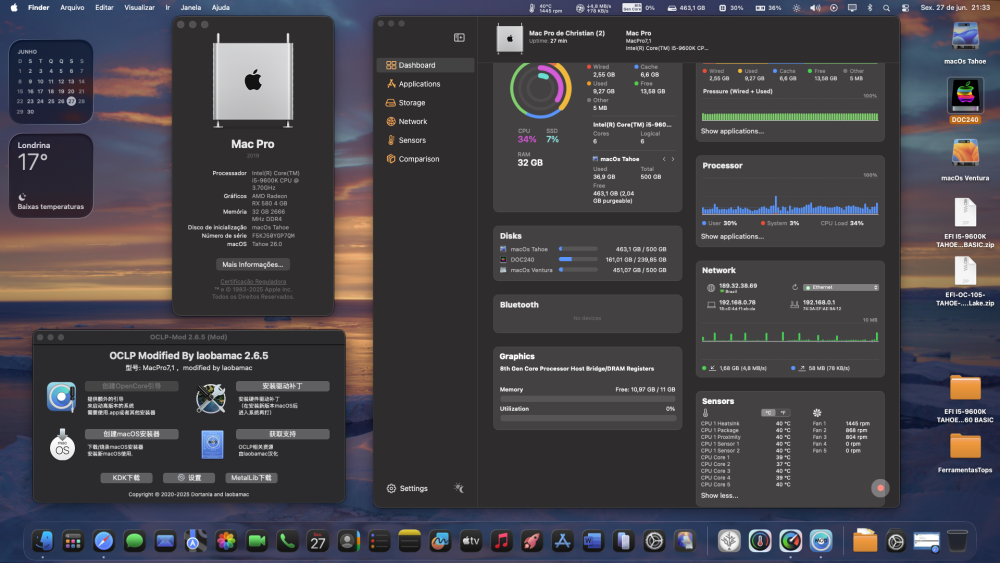Click the OpenCore disk utility icon in OCLP
This screenshot has height=563, width=1000.
[61, 397]
